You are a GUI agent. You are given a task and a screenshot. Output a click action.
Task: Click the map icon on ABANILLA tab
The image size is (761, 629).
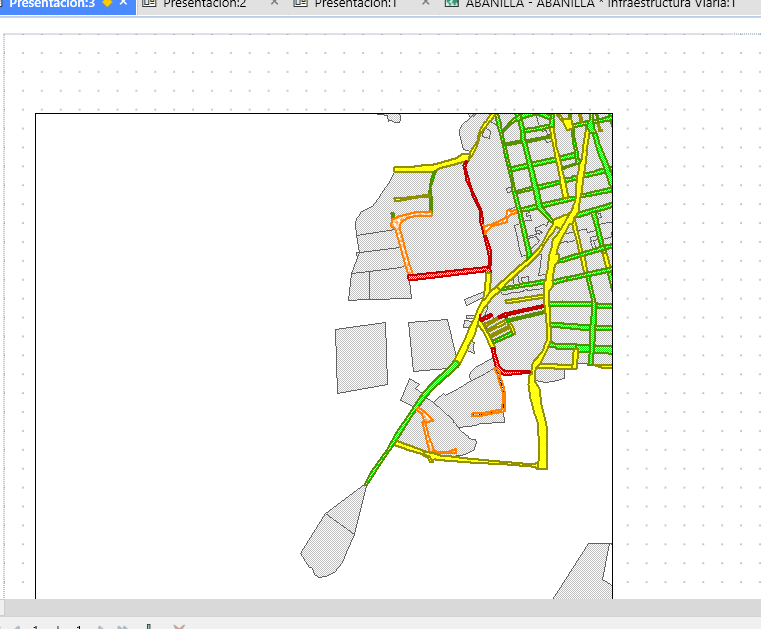point(452,3)
